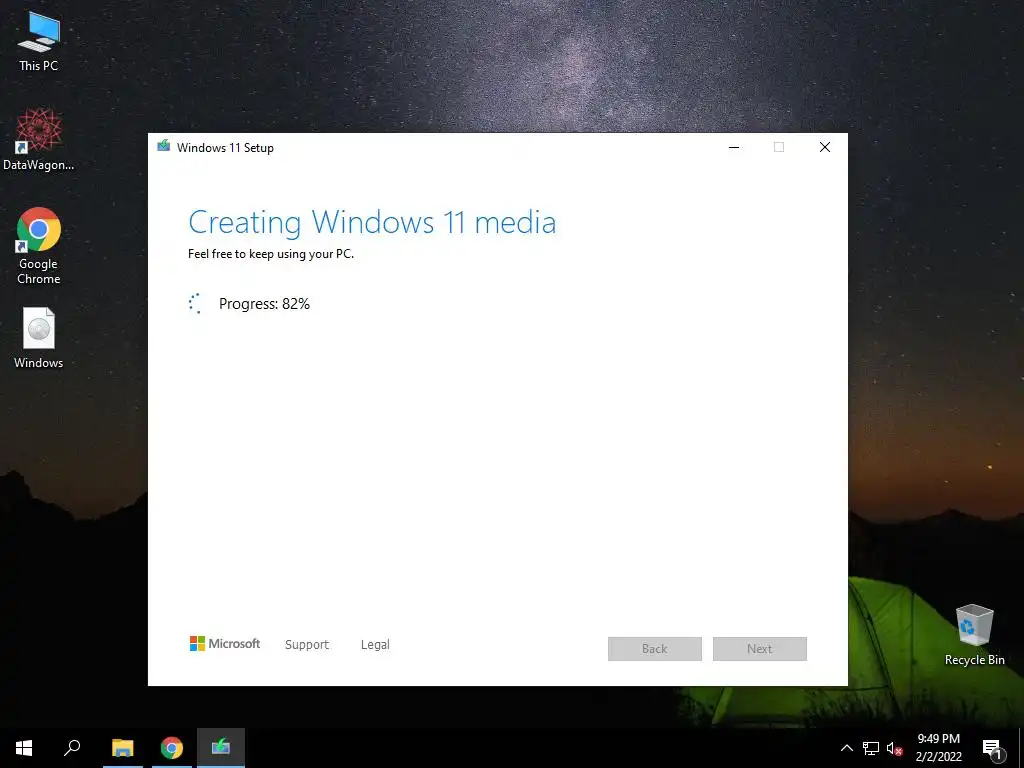This screenshot has width=1024, height=768.
Task: Click 'Feel free to keep using your PC' text
Action: (271, 254)
